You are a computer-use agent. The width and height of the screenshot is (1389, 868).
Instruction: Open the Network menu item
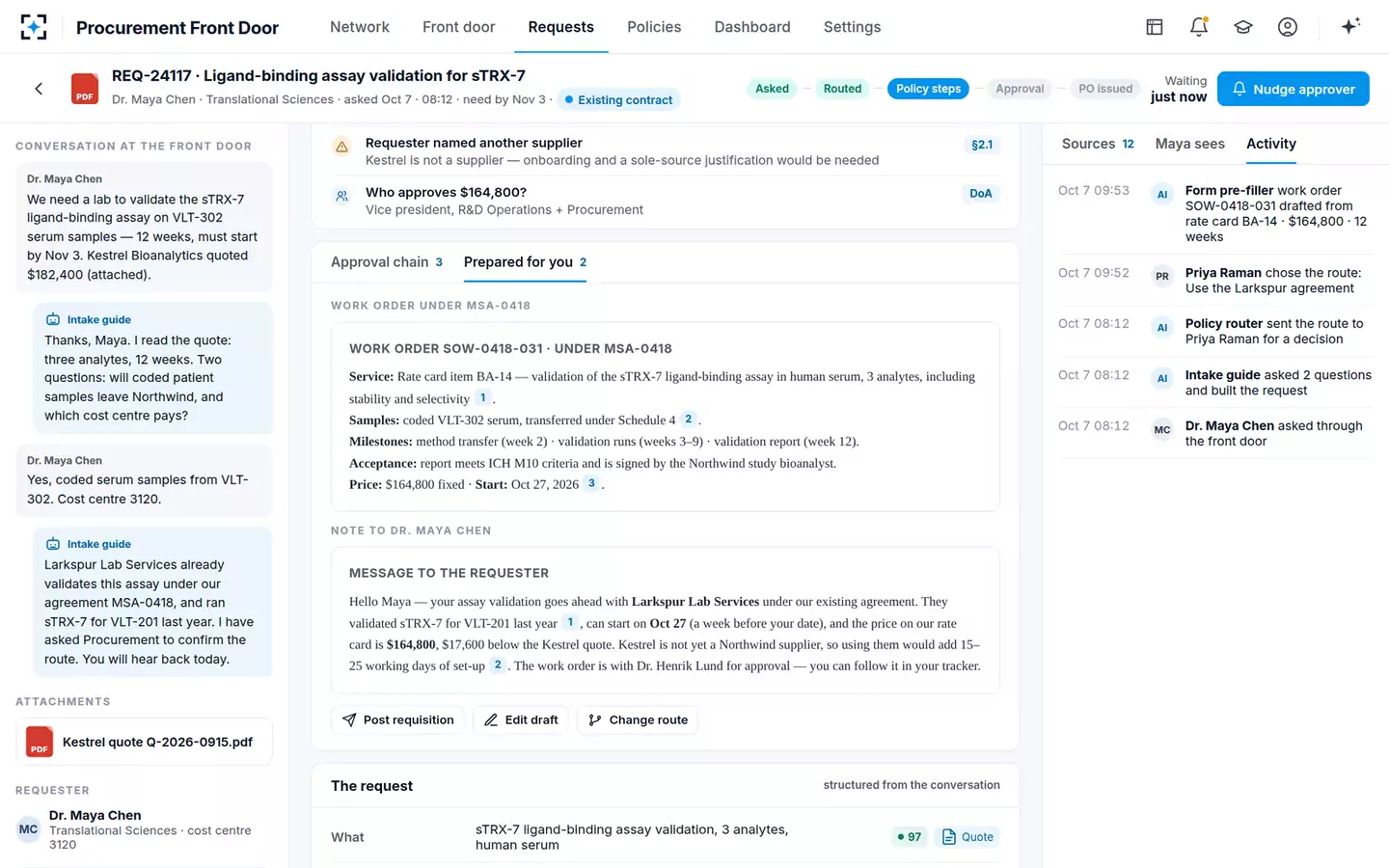tap(360, 27)
